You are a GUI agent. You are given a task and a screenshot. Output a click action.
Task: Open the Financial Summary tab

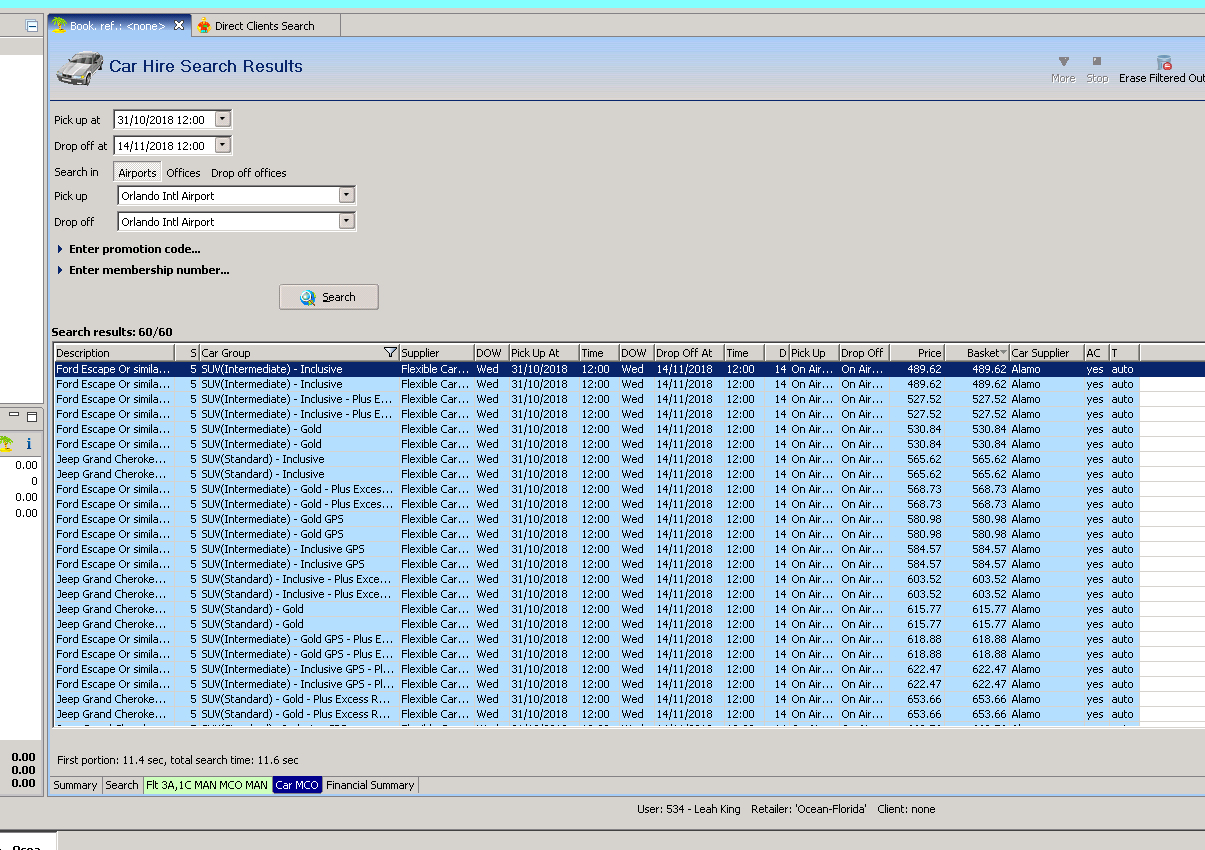[370, 785]
